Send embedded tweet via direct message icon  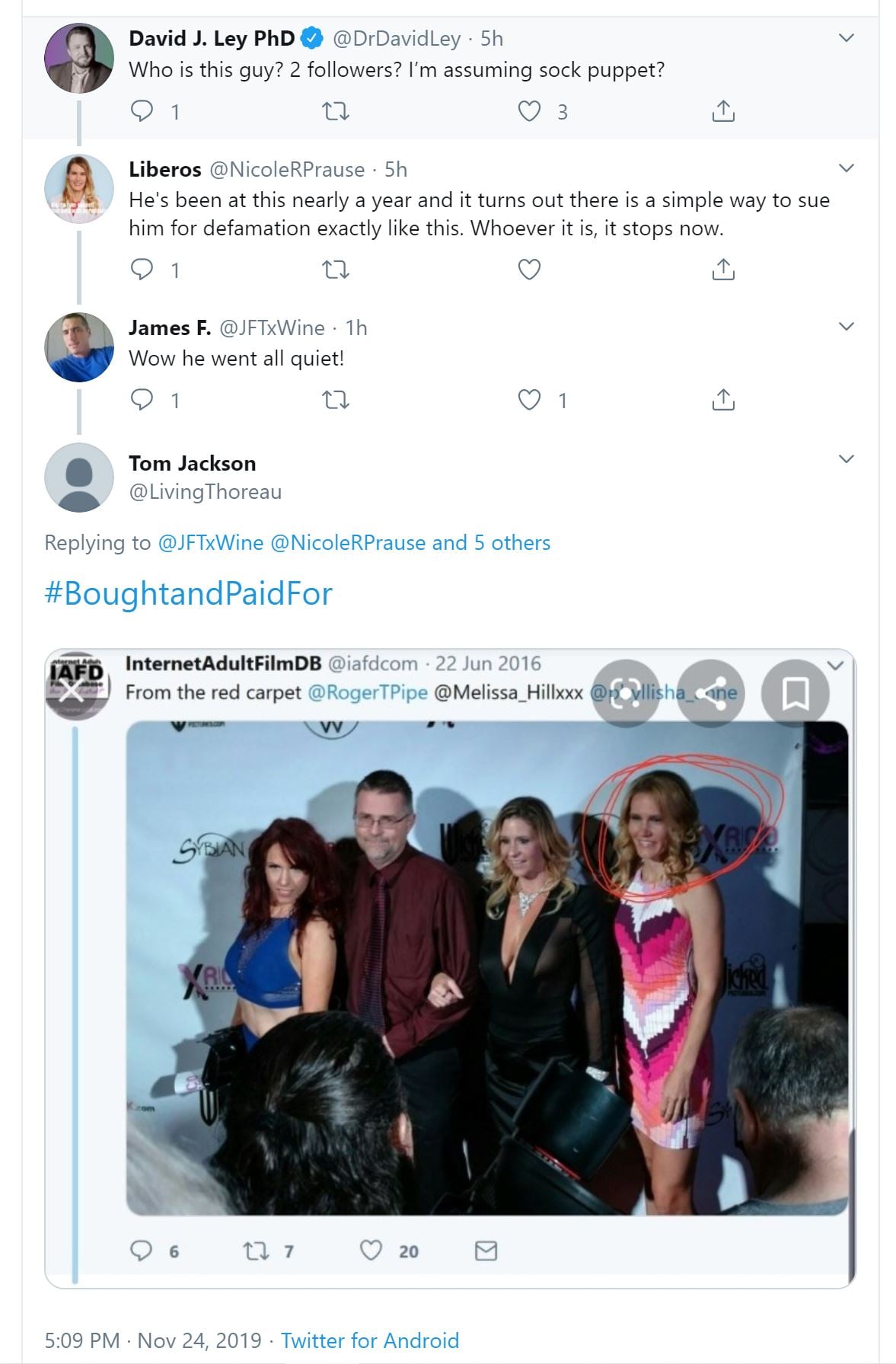486,1250
